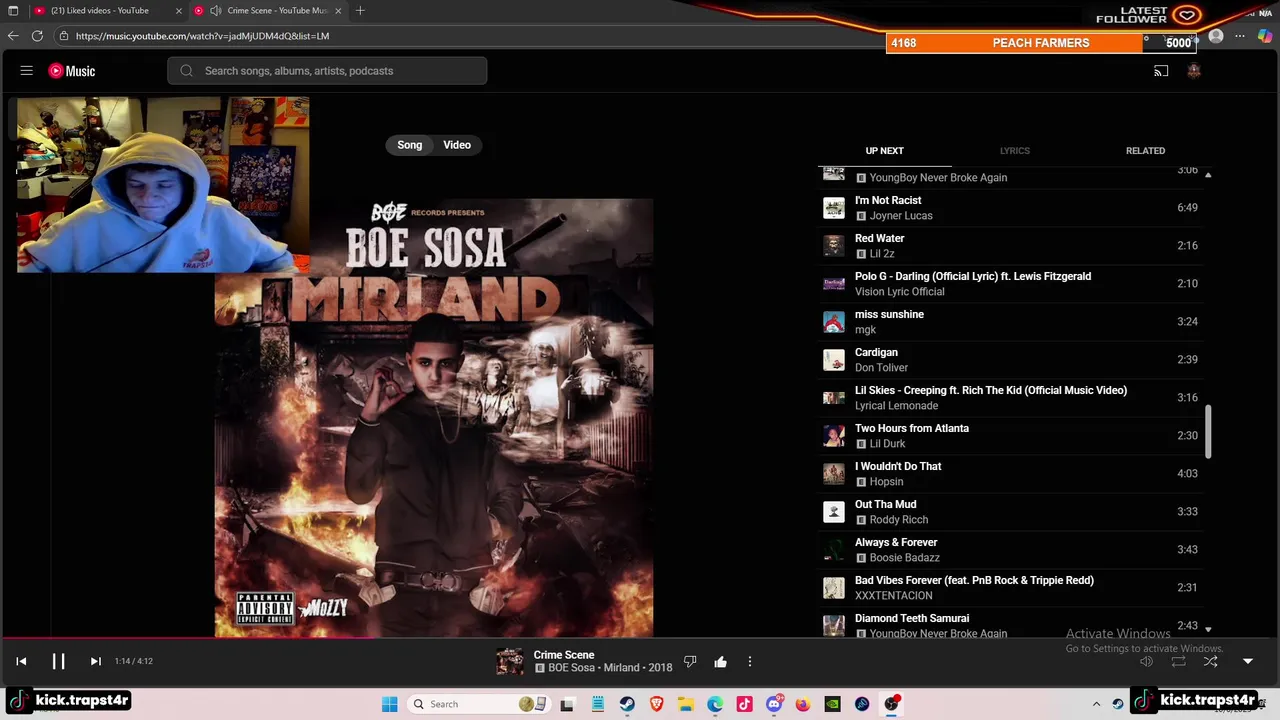Viewport: 1280px width, 720px height.
Task: Open the three-dot menu for Crime Scene
Action: [x=750, y=661]
